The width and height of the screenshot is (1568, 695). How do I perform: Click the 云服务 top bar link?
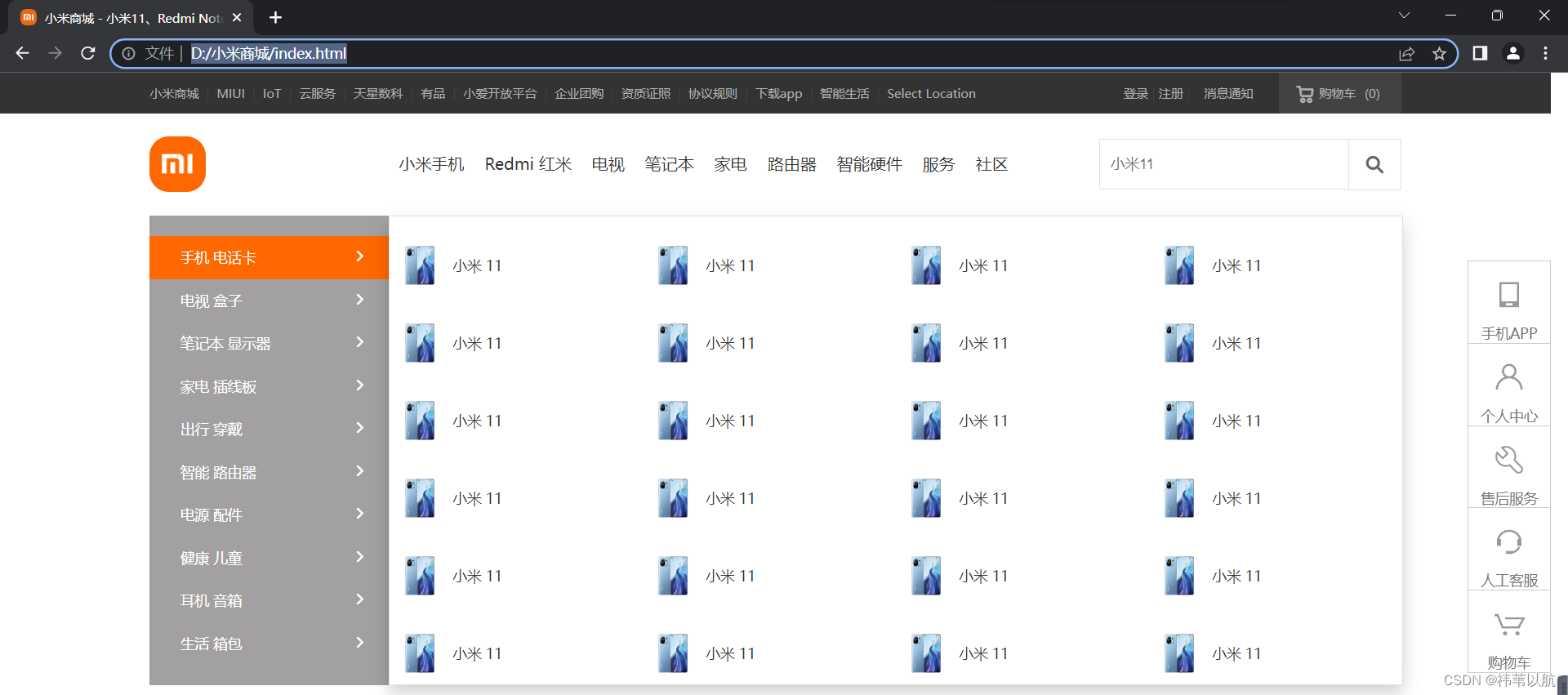(317, 94)
